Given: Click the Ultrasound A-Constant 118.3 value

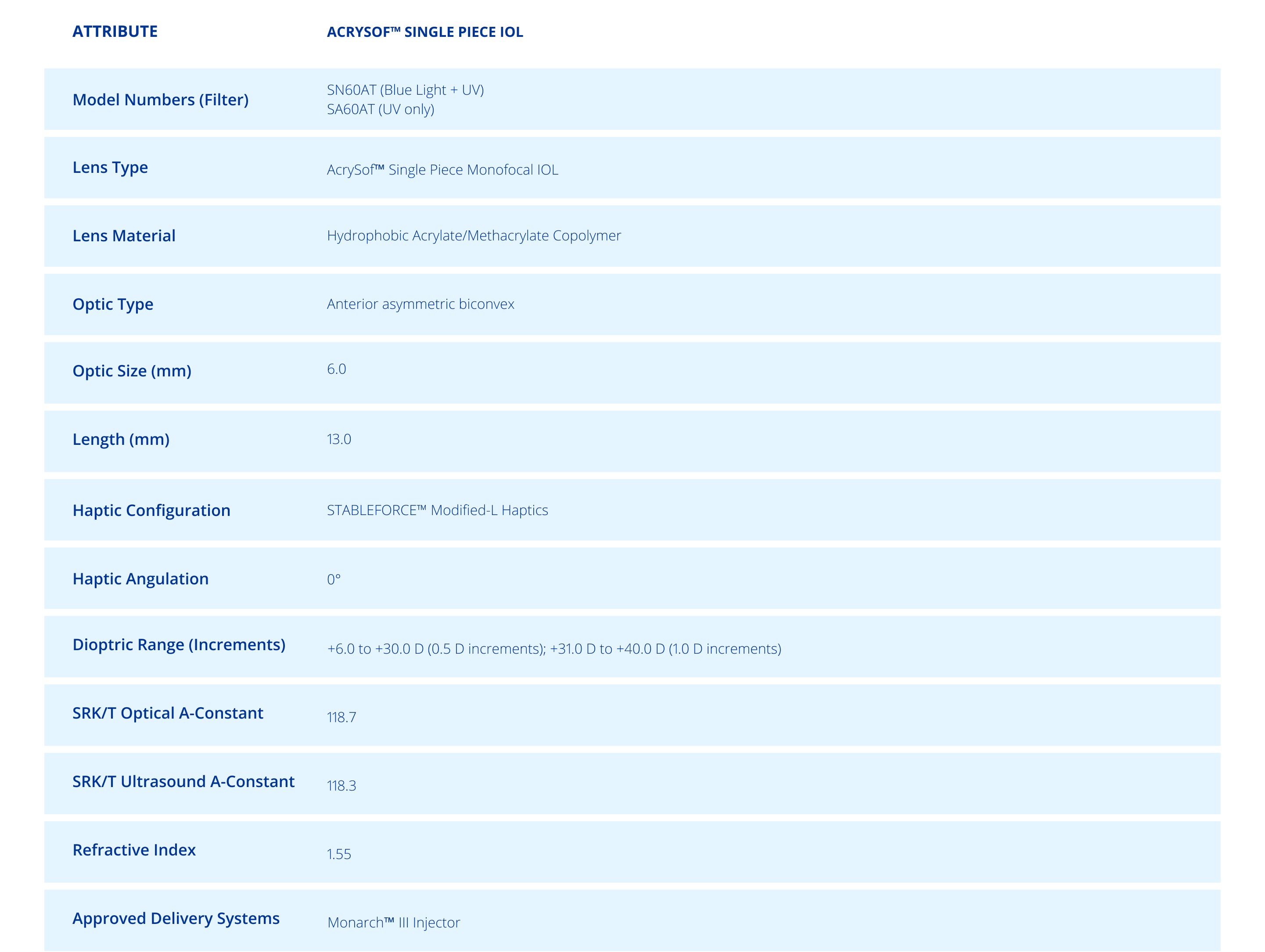Looking at the screenshot, I should (341, 786).
